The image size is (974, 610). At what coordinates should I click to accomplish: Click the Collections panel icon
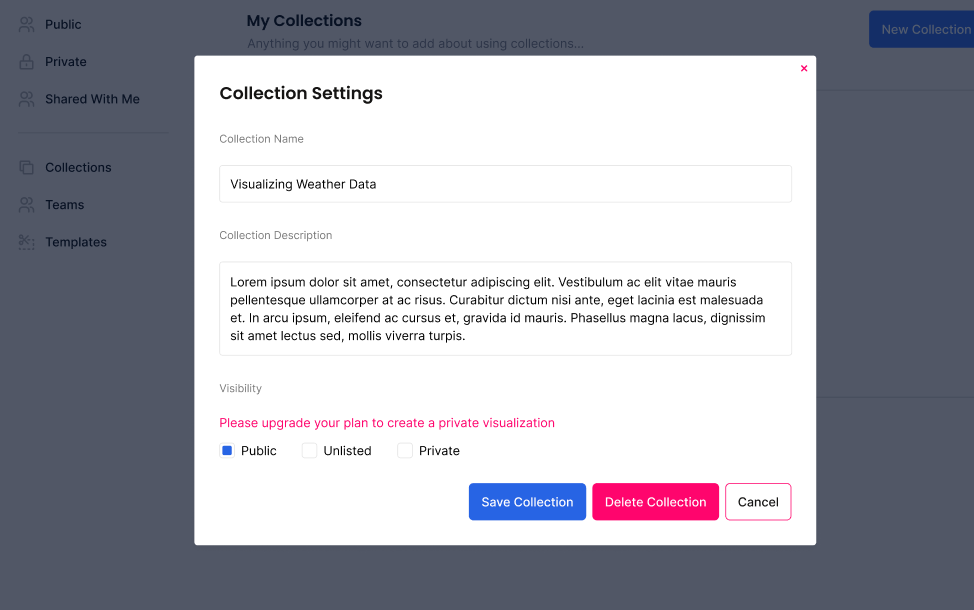coord(26,167)
